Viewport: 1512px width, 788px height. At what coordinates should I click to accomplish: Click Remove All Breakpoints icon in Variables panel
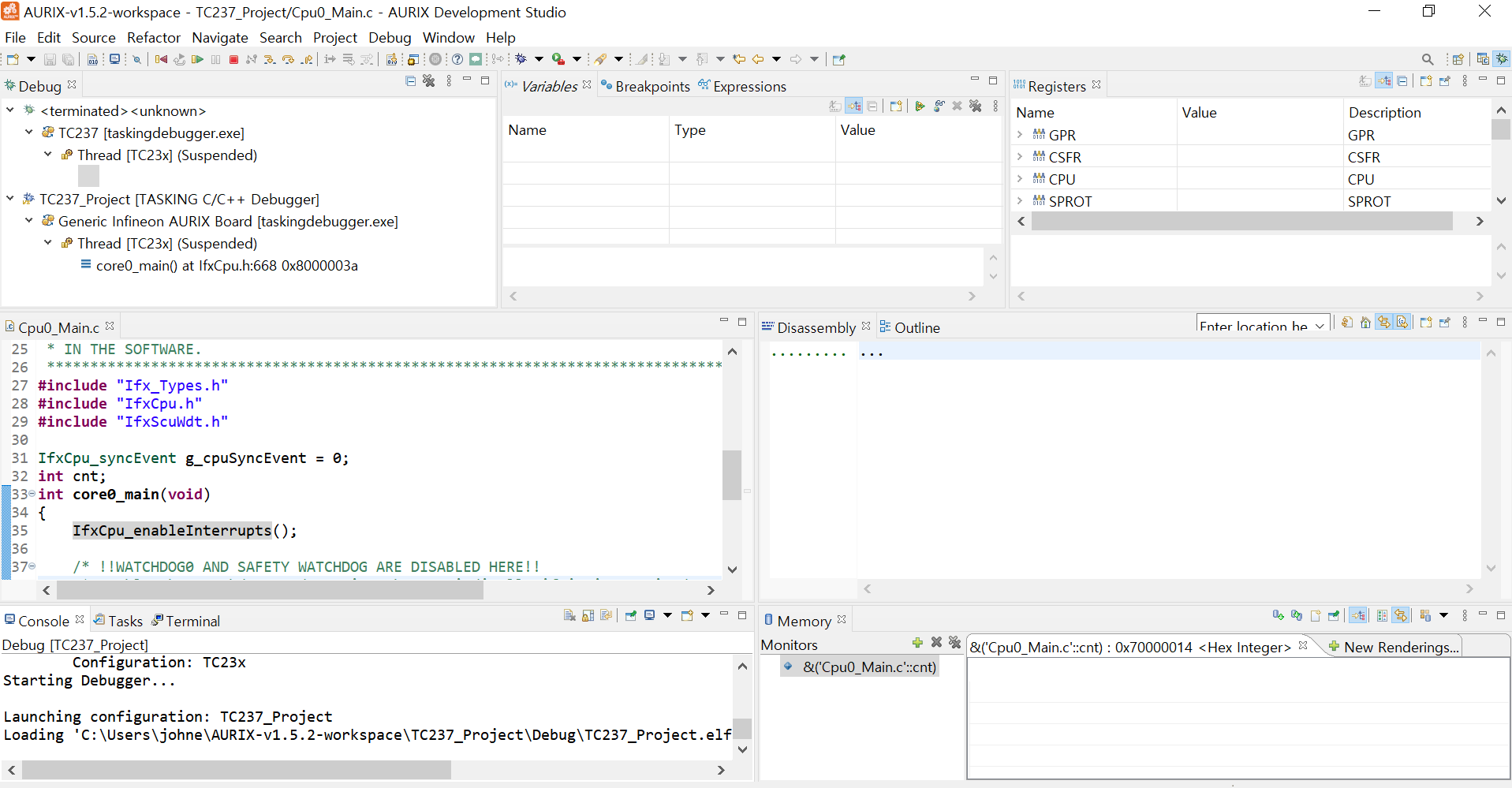pos(976,106)
